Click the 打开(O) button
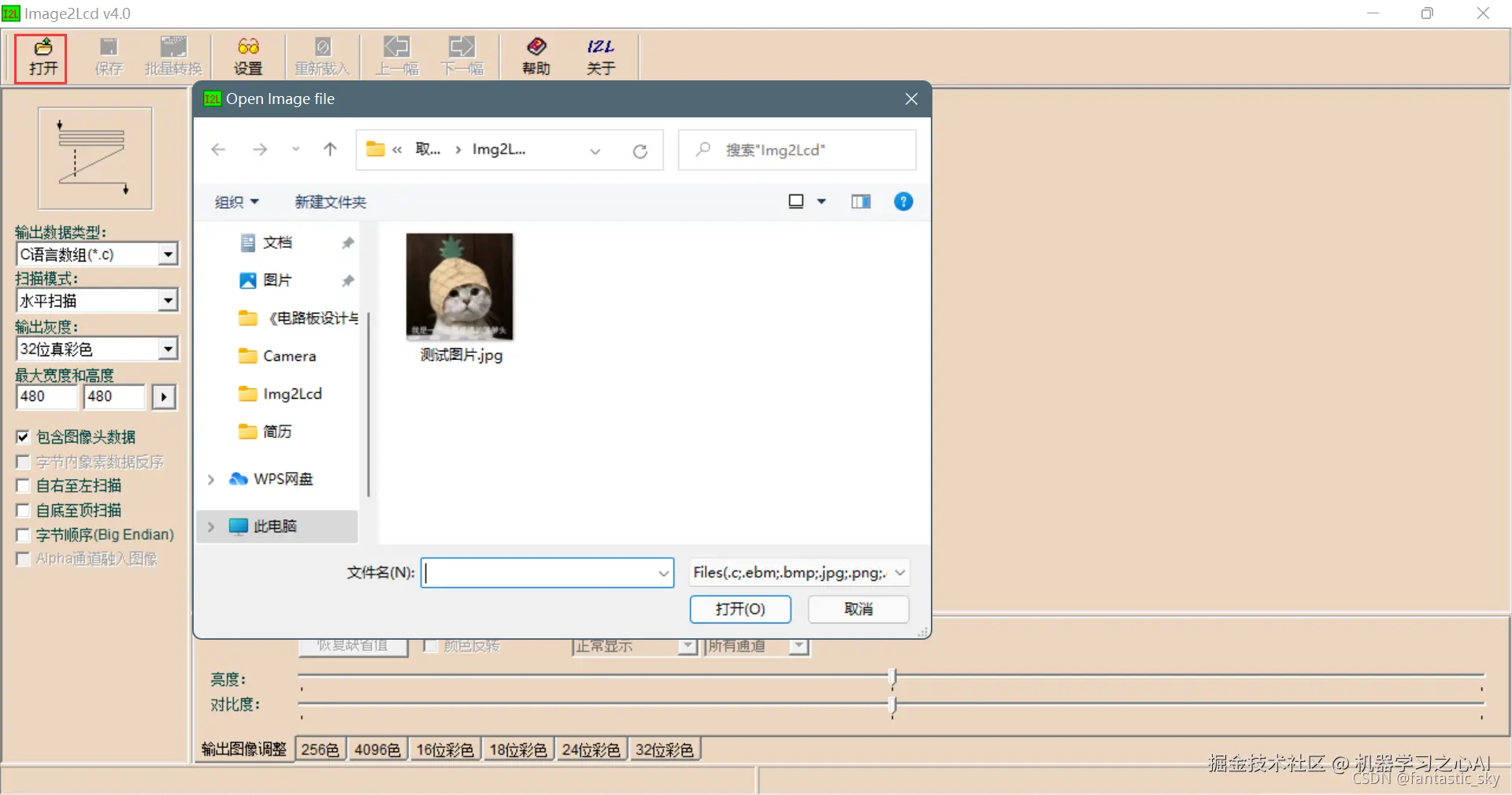1512x795 pixels. pos(740,609)
